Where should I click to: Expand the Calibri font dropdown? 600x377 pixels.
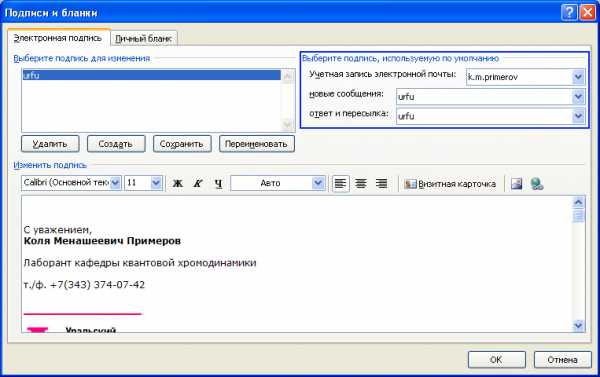tap(115, 183)
